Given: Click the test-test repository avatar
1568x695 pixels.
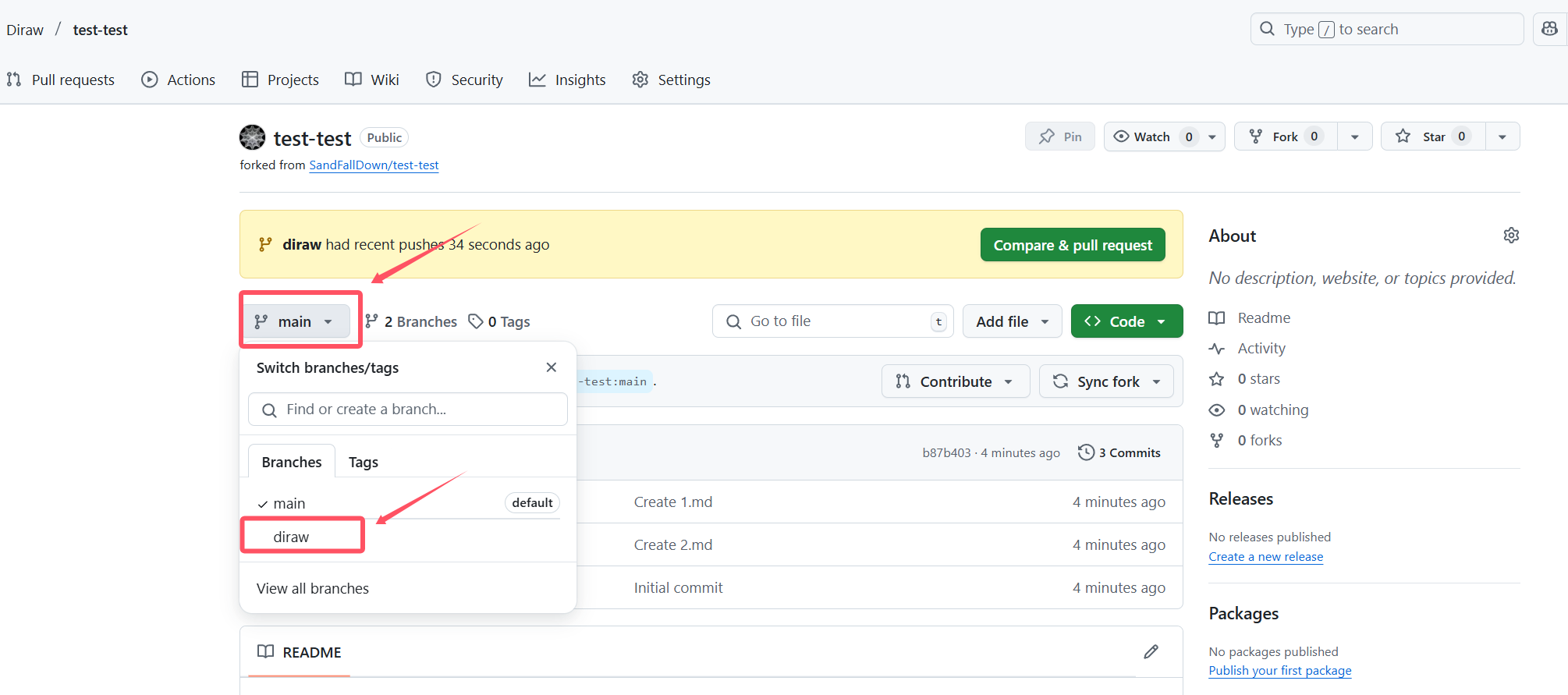Looking at the screenshot, I should click(252, 137).
